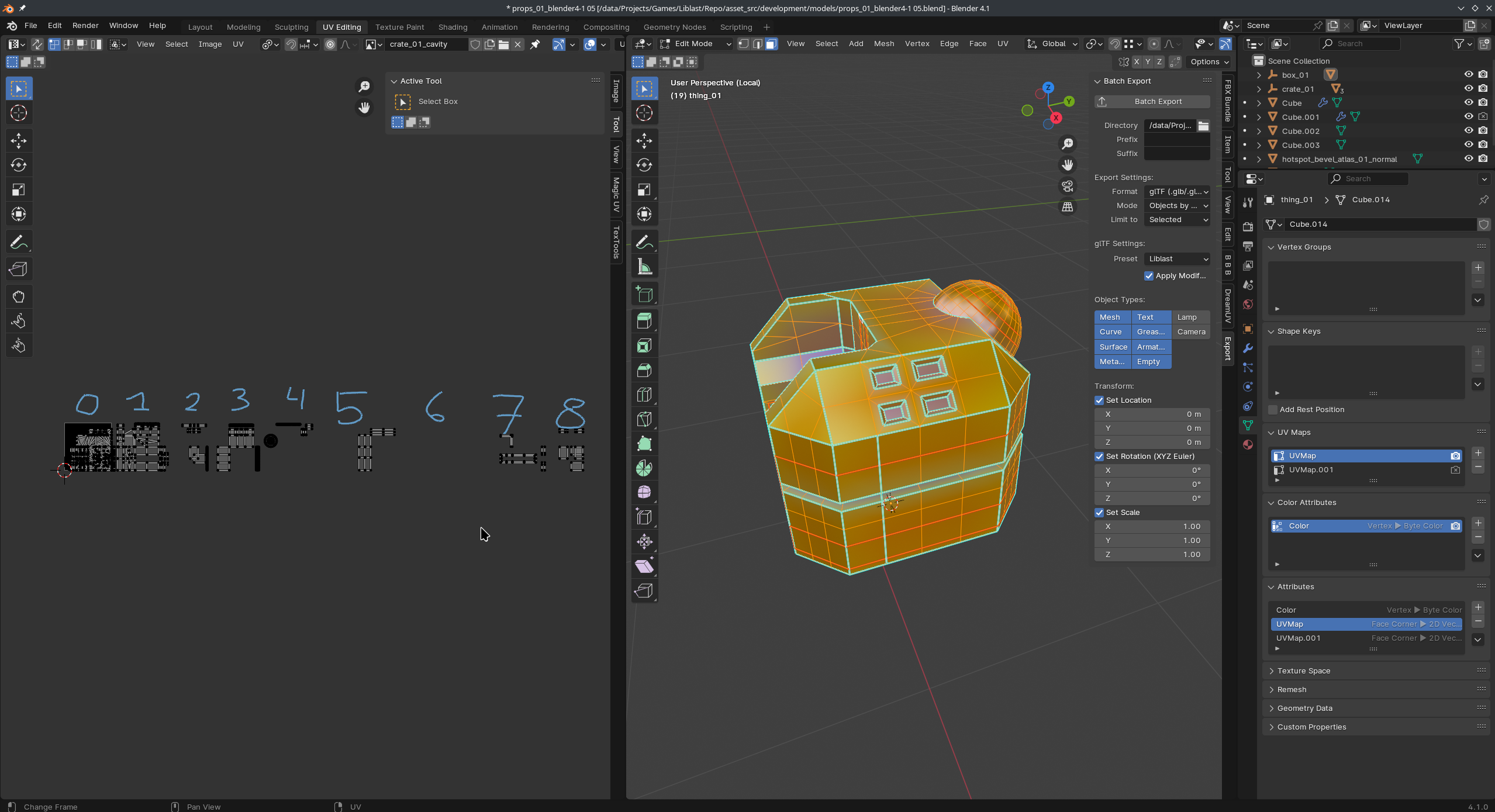Click the Scale X value field

pyautogui.click(x=1152, y=527)
